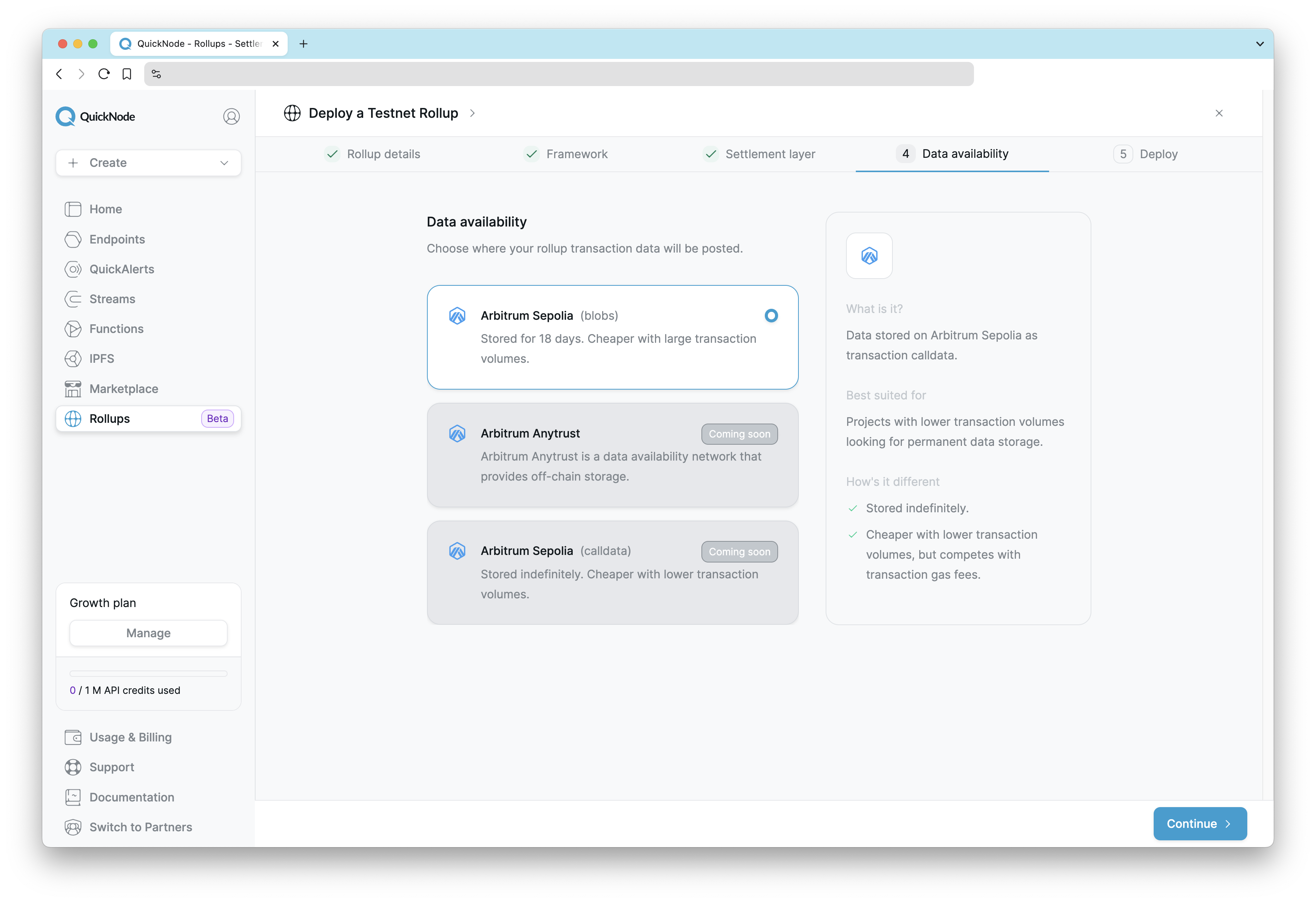
Task: Expand the Create dropdown
Action: (x=148, y=163)
